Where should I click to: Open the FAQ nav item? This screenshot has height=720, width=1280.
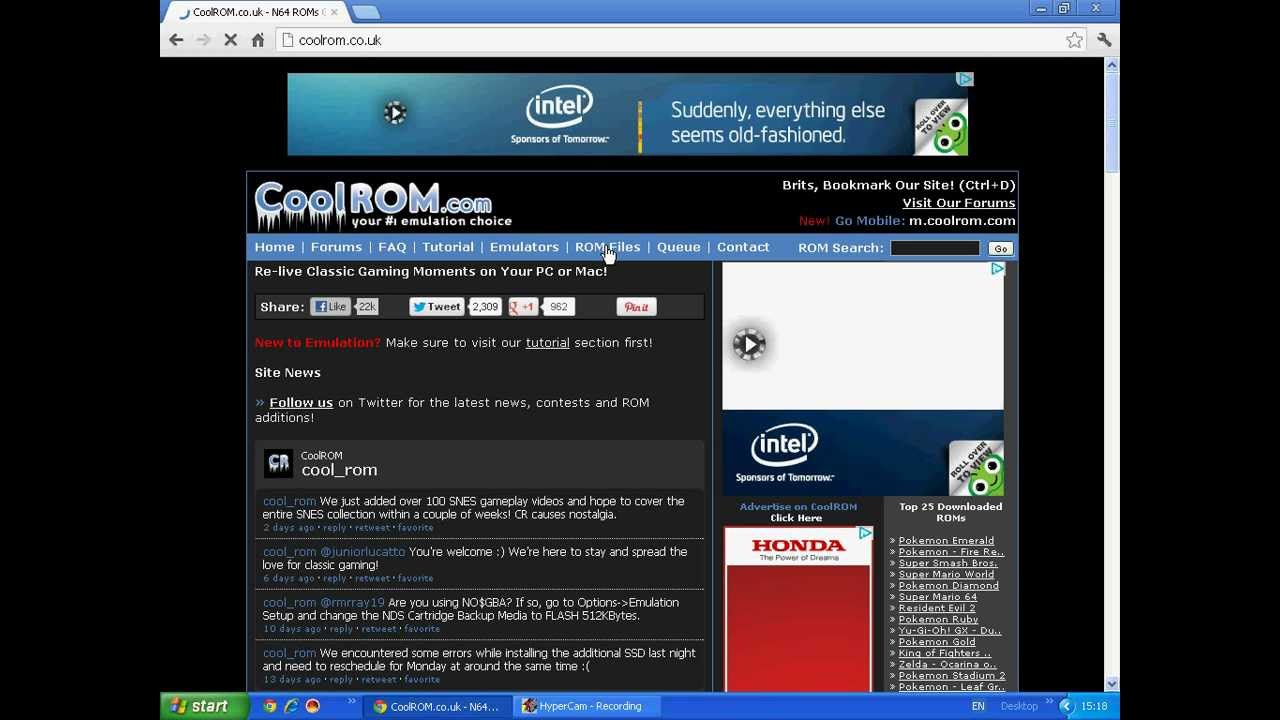[x=392, y=247]
